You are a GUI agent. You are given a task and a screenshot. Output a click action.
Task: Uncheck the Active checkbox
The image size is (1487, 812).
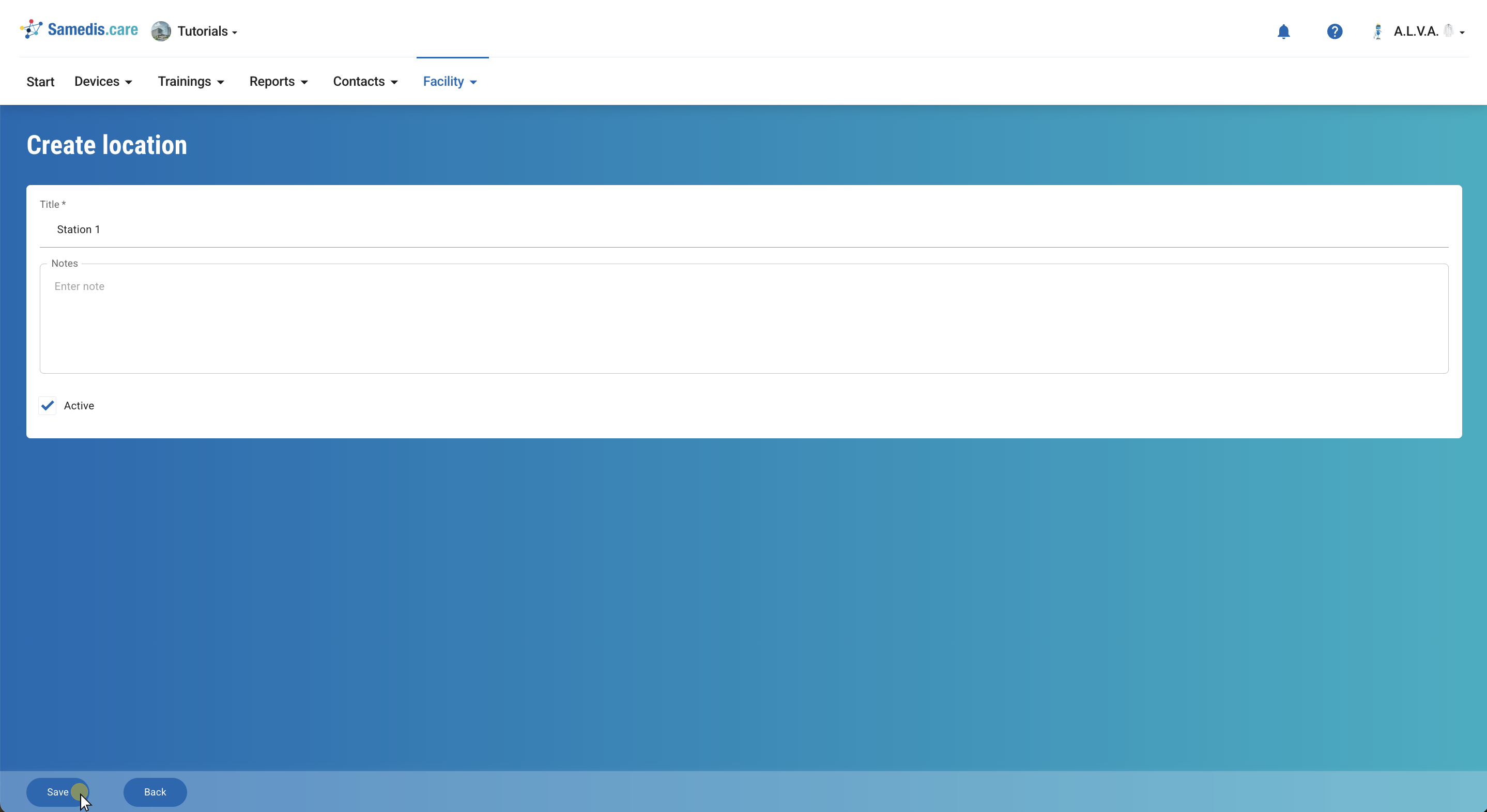point(48,406)
